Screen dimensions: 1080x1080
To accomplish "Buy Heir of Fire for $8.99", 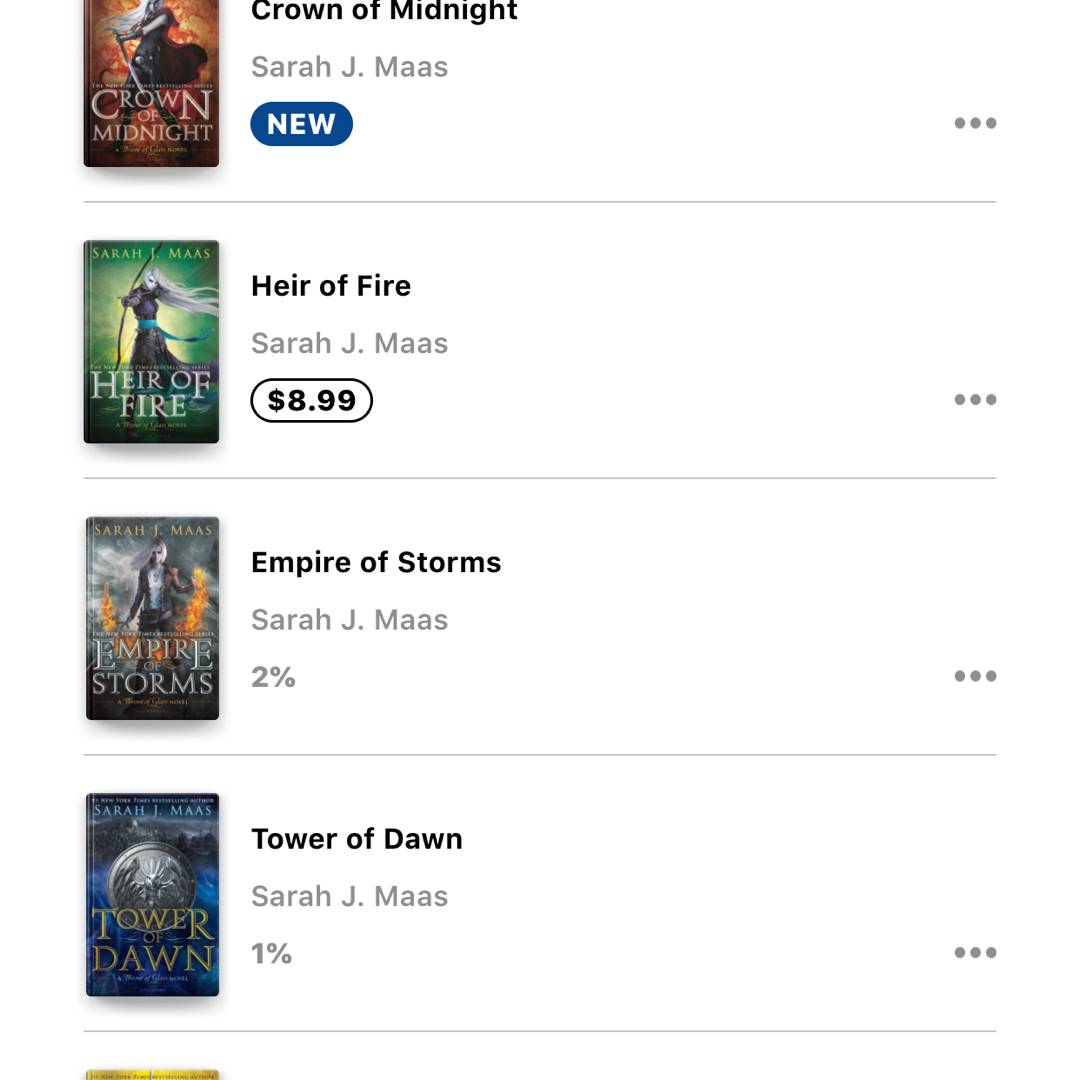I will coord(311,400).
